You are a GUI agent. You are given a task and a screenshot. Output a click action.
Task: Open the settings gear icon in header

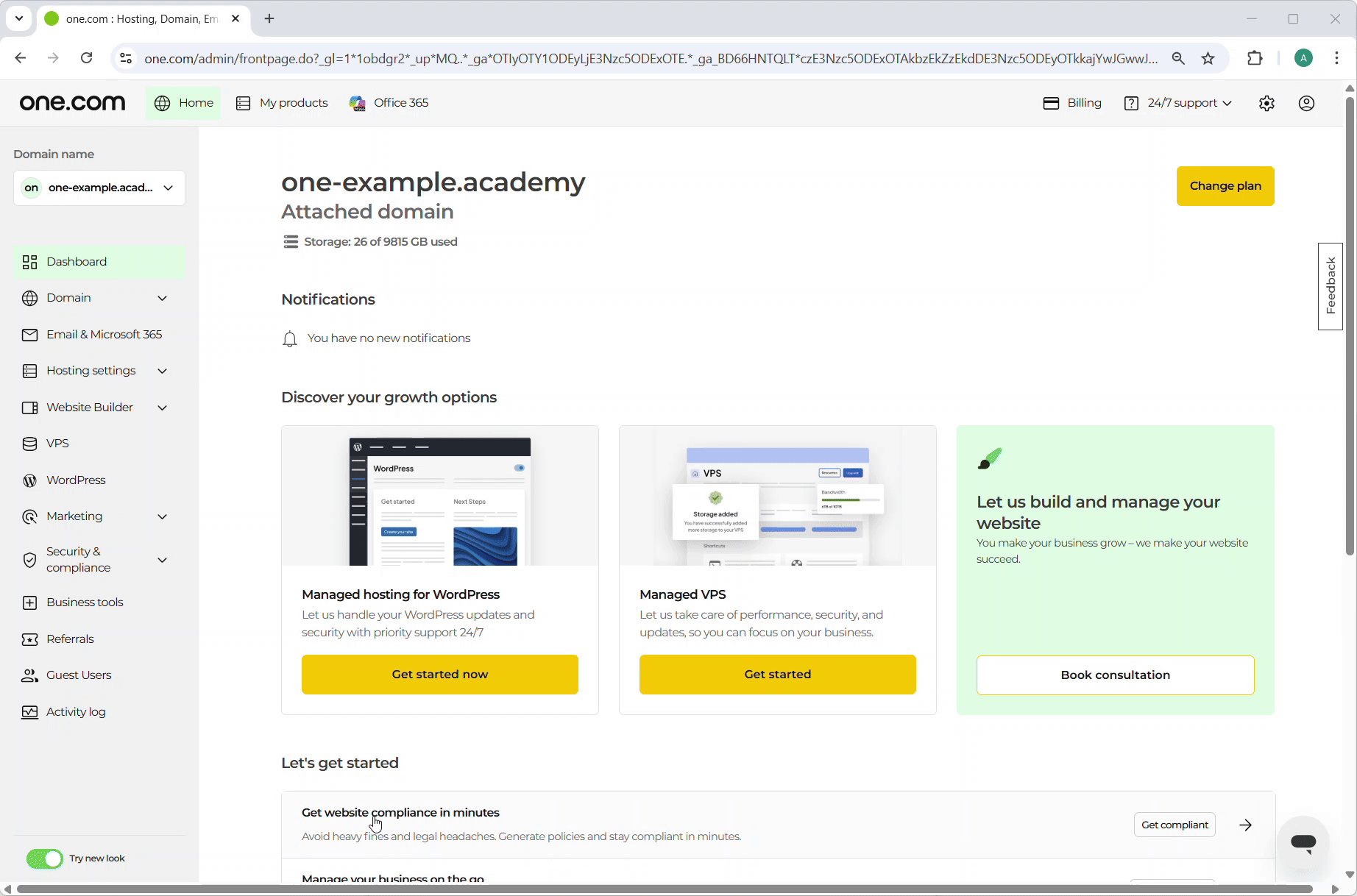coord(1266,104)
